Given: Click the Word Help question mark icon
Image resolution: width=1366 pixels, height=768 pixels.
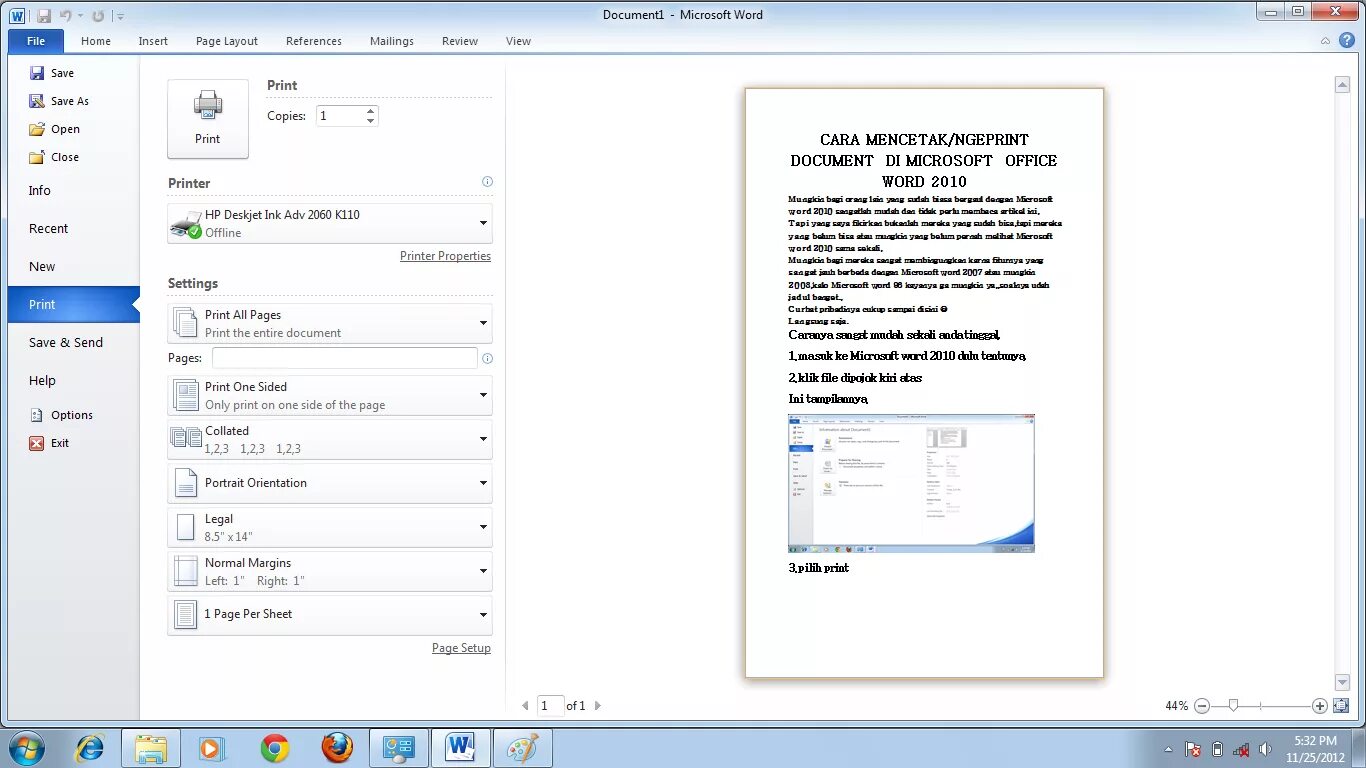Looking at the screenshot, I should point(1347,41).
